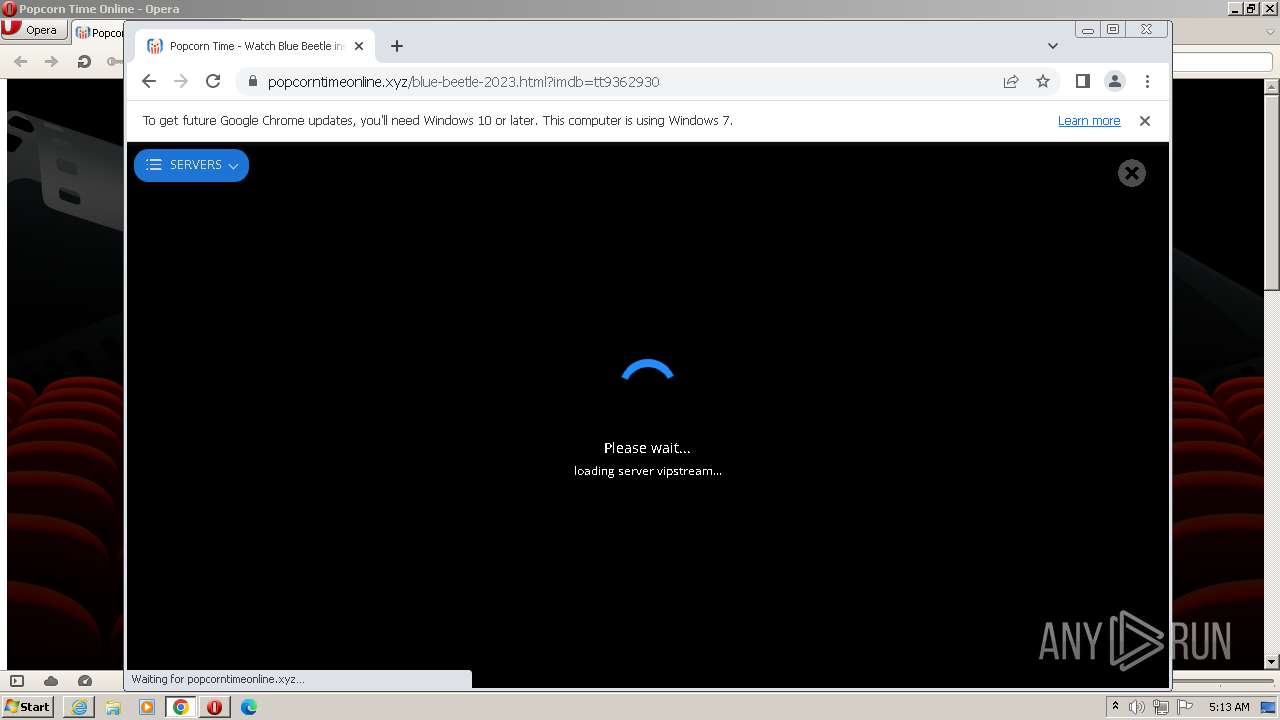Reload page in Opera window

pos(84,61)
